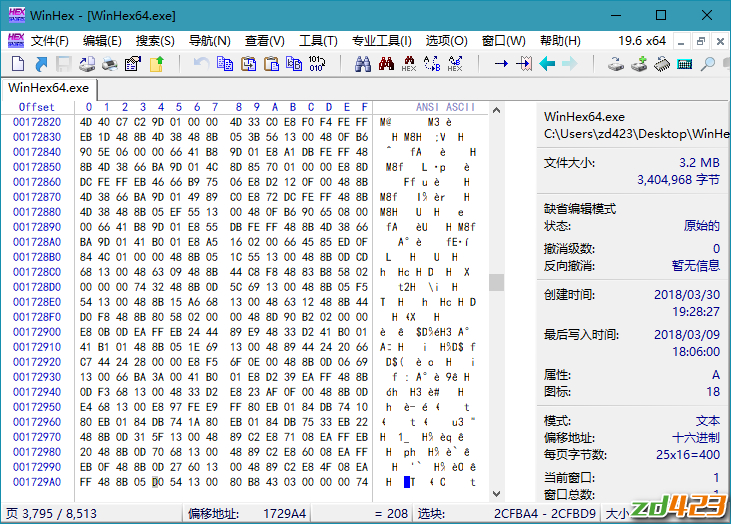Viewport: 731px width, 524px height.
Task: Click the disk with green plus icon
Action: coord(639,63)
